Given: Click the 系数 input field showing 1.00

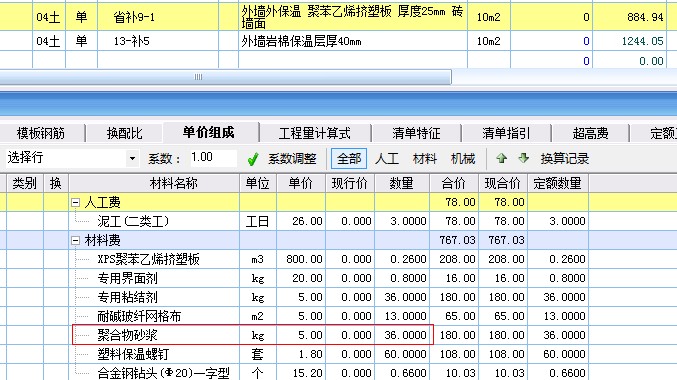Looking at the screenshot, I should (x=213, y=158).
